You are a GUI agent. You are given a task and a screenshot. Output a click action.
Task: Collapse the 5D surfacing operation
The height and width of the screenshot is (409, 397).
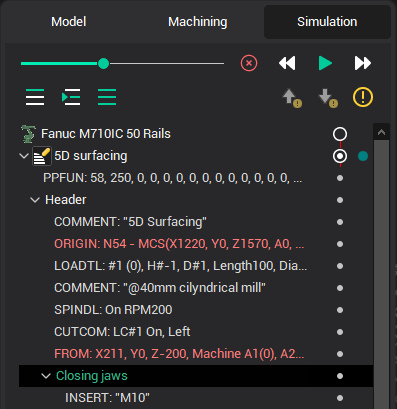coord(24,156)
